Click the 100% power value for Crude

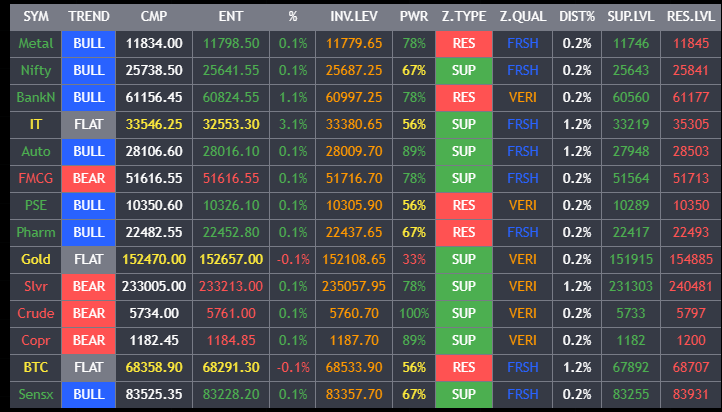click(x=412, y=313)
